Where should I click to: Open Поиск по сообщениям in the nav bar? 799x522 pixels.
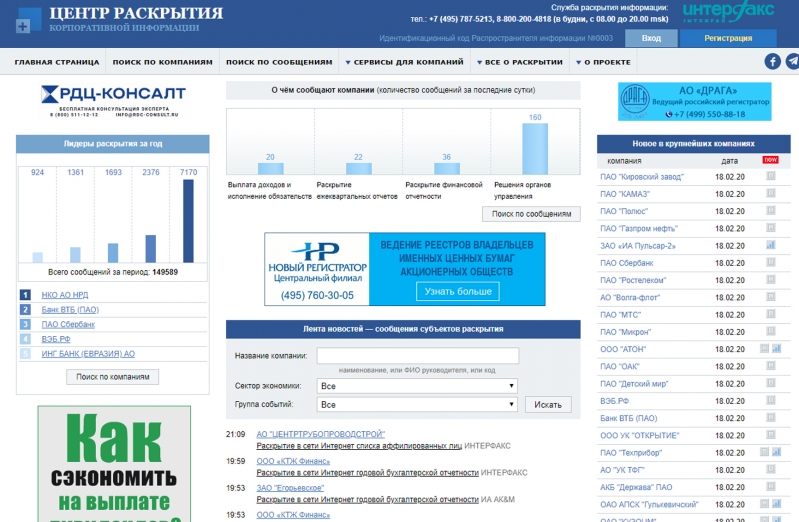tap(279, 62)
